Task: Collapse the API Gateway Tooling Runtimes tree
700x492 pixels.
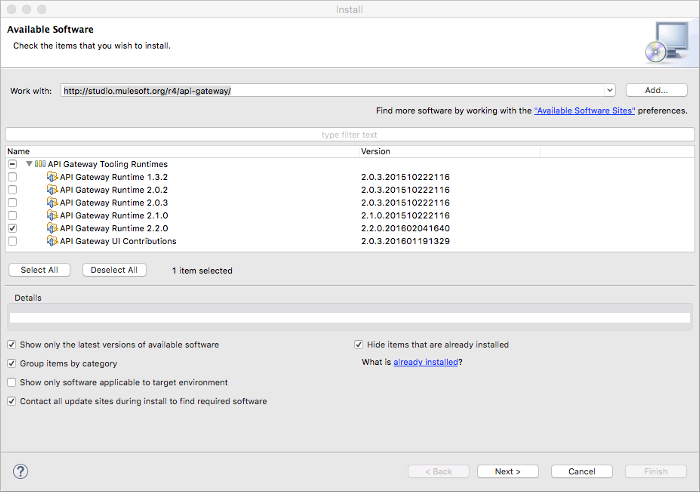Action: [x=29, y=164]
